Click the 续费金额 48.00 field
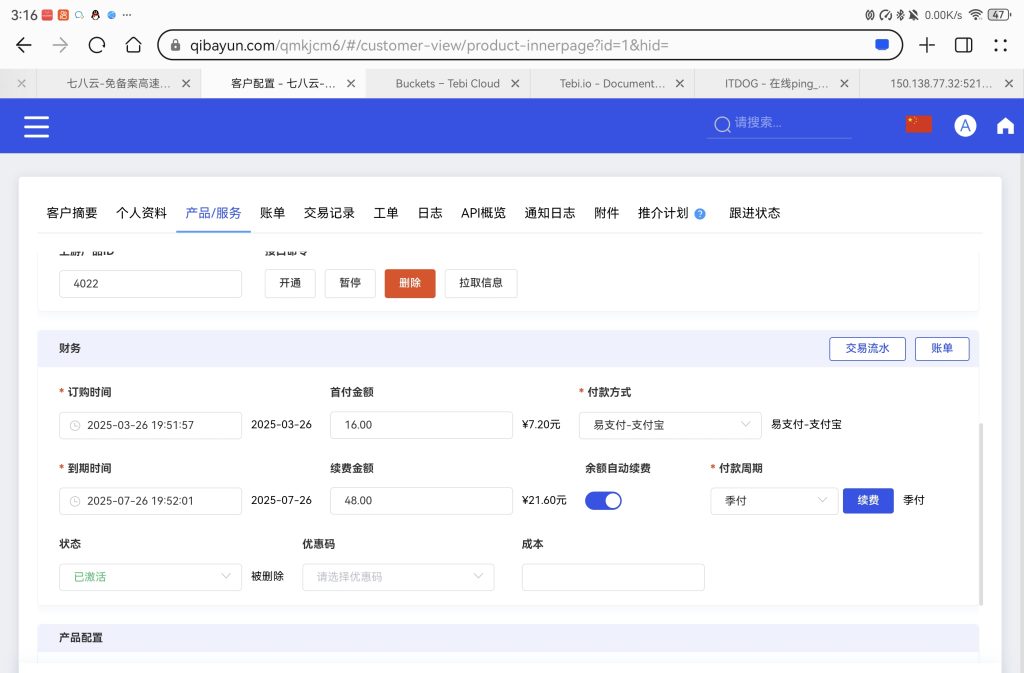The height and width of the screenshot is (673, 1024). tap(421, 501)
